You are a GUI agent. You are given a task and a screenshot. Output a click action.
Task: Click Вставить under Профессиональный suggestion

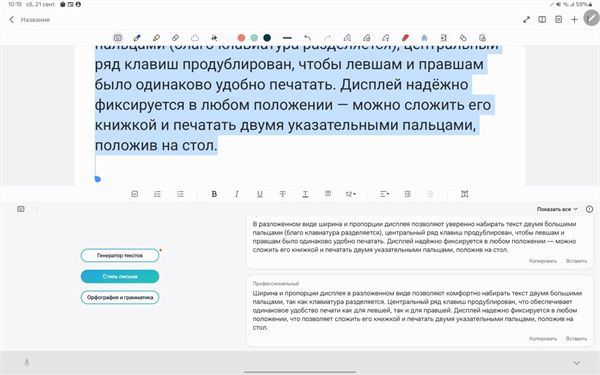click(x=576, y=339)
